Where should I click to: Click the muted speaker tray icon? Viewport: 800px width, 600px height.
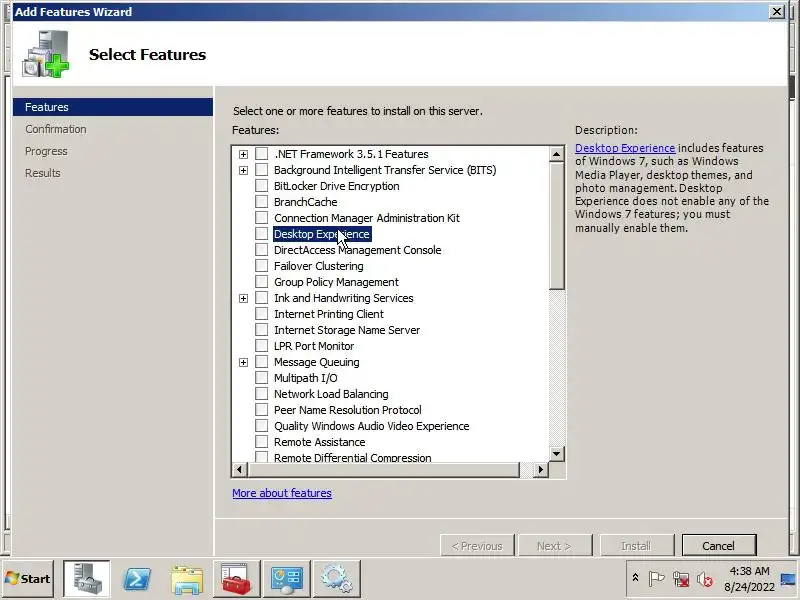(705, 579)
